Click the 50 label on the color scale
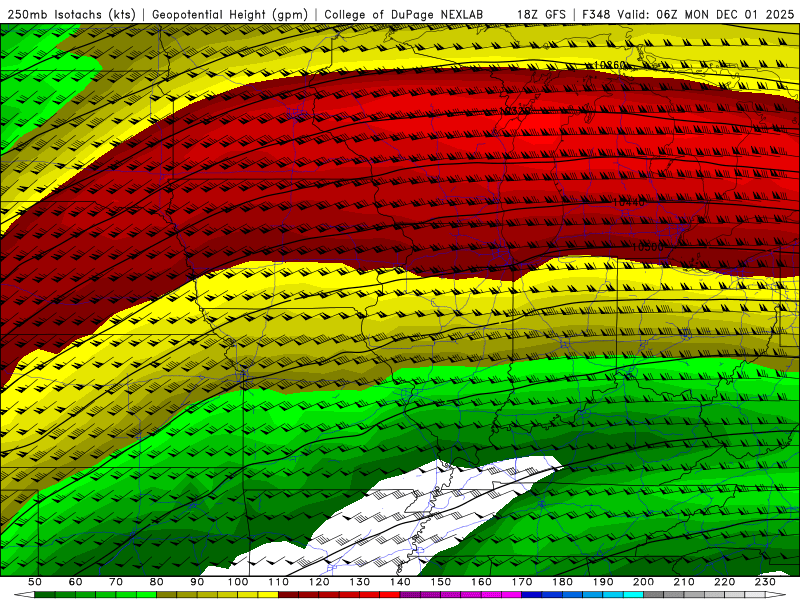 point(35,582)
